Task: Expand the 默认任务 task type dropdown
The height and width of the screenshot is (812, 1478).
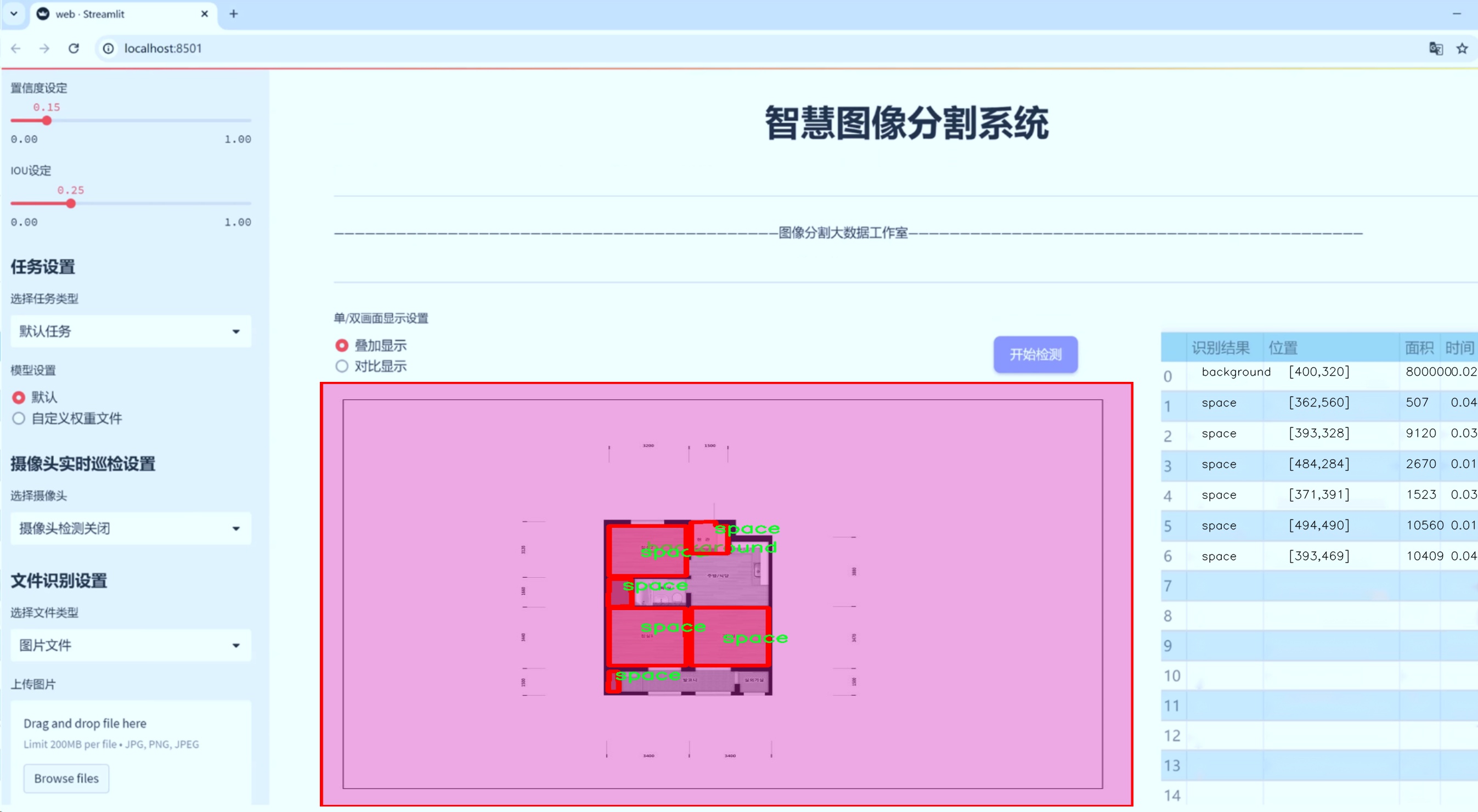Action: coord(131,331)
